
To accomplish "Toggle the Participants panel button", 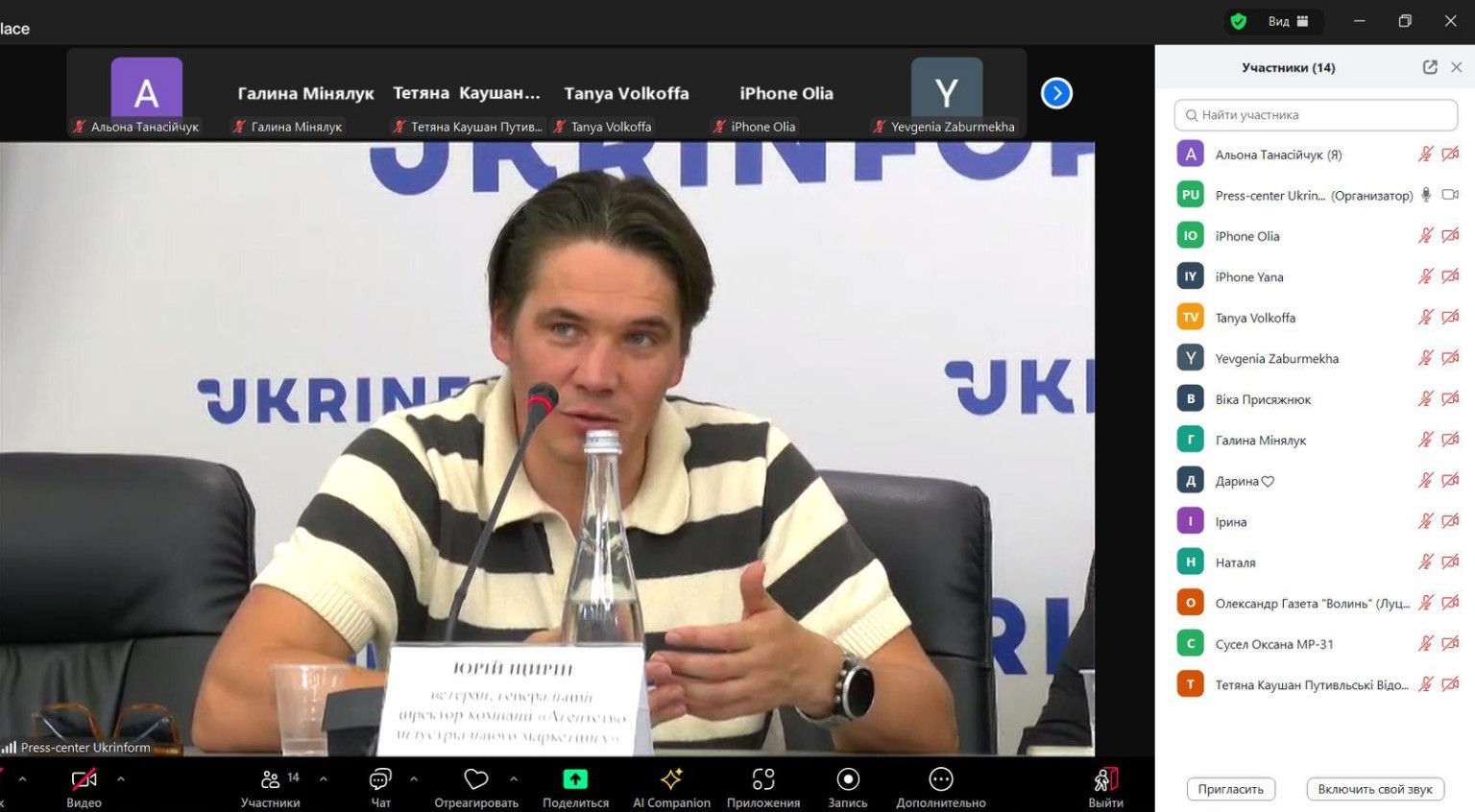I will [271, 779].
